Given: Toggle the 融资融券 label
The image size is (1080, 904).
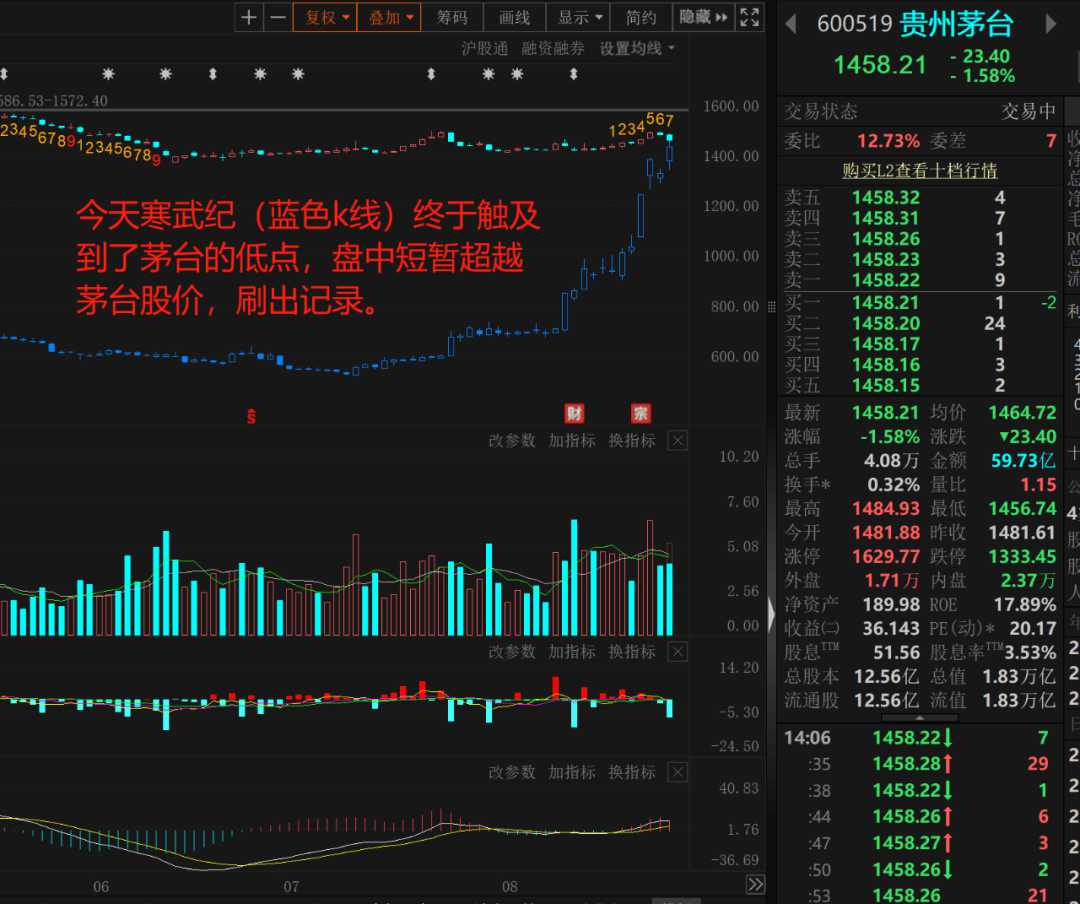Looking at the screenshot, I should tap(553, 49).
